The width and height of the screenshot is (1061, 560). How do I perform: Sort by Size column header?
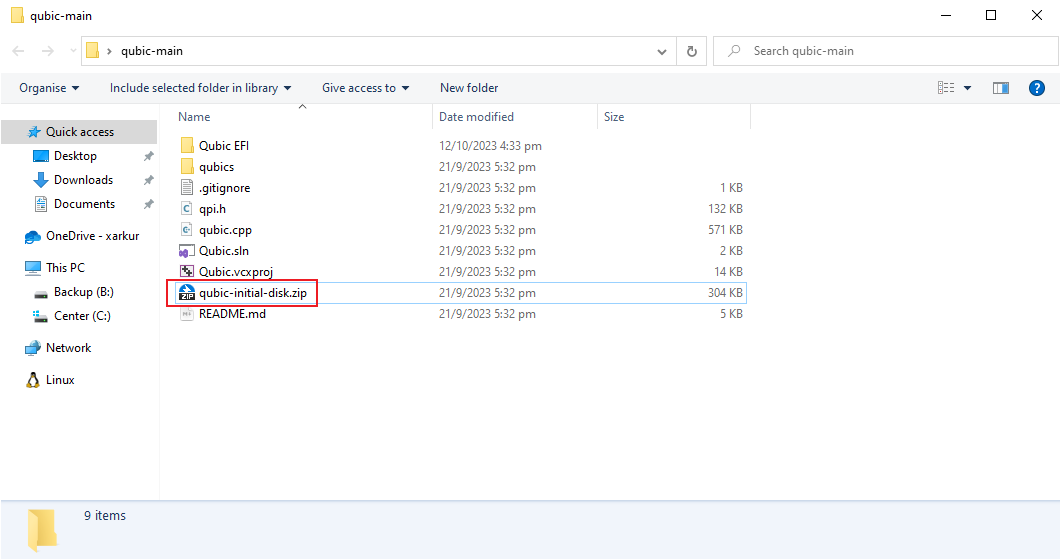(x=614, y=117)
